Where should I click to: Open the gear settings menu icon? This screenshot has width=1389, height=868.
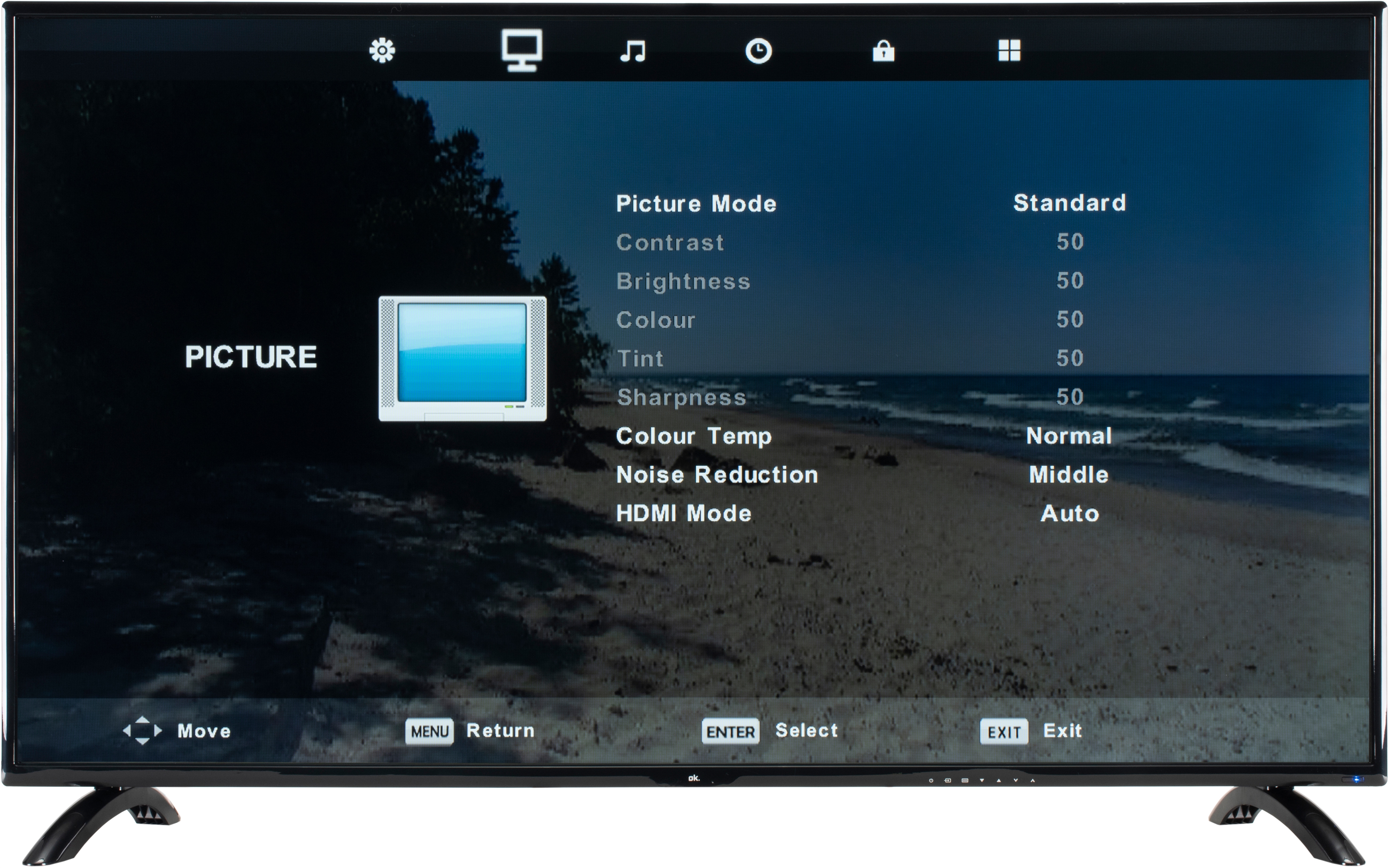382,51
